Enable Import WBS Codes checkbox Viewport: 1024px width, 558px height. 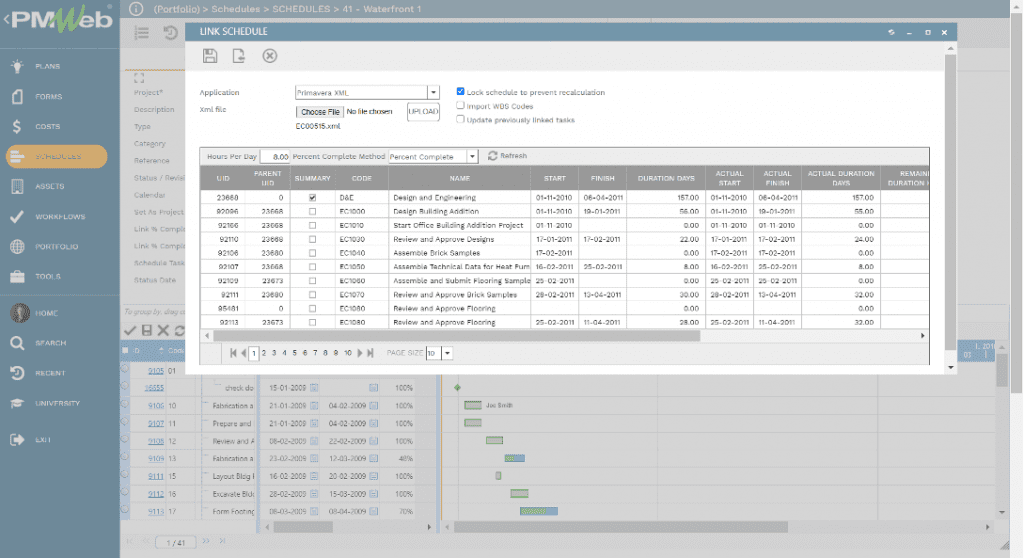tap(460, 105)
